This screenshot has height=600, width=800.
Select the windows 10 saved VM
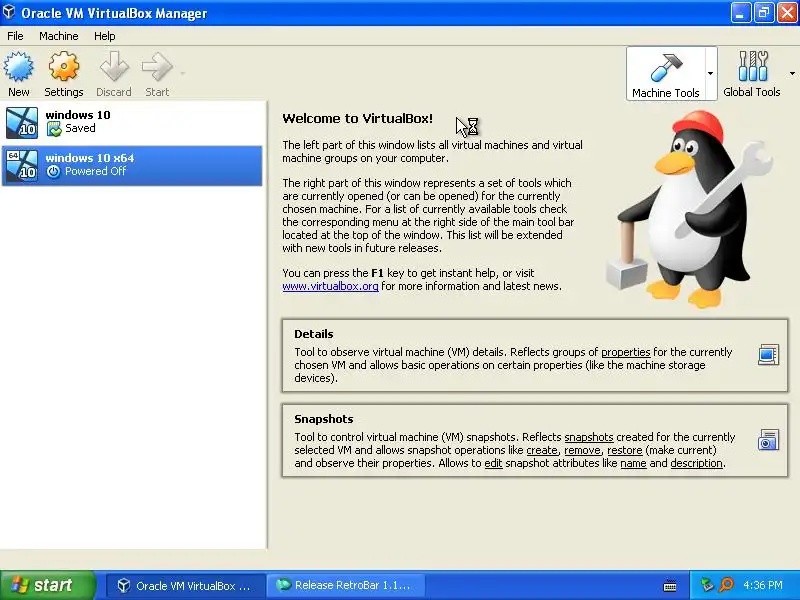pyautogui.click(x=132, y=122)
